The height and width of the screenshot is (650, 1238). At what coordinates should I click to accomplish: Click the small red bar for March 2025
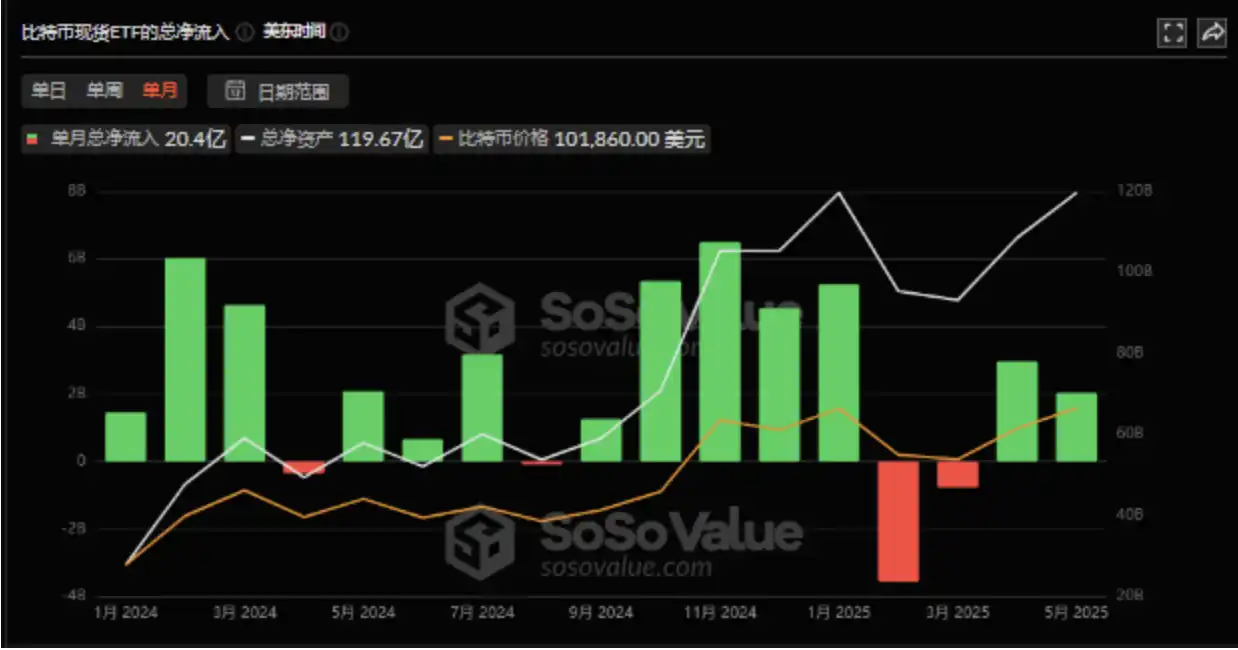pyautogui.click(x=957, y=474)
